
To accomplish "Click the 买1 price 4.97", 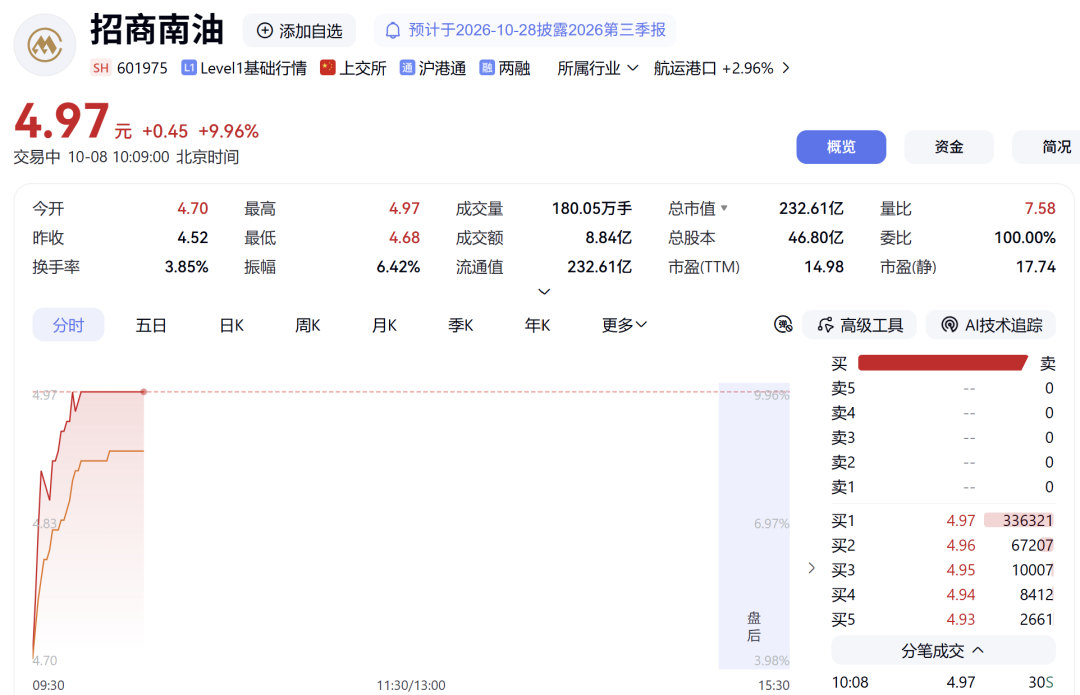I will tap(960, 521).
